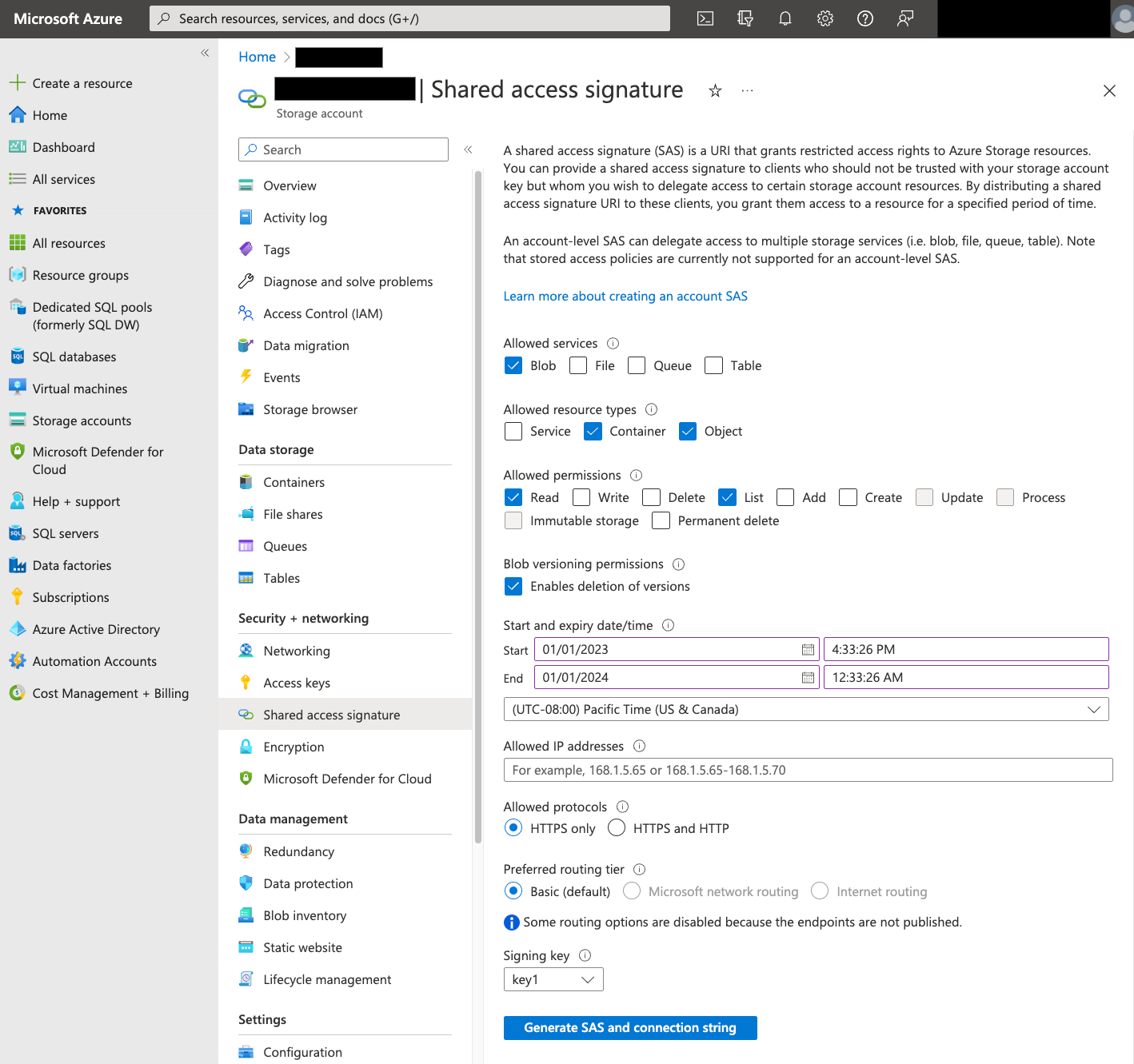This screenshot has height=1064, width=1134.
Task: Open Access Control (IAM) settings
Action: (x=322, y=313)
